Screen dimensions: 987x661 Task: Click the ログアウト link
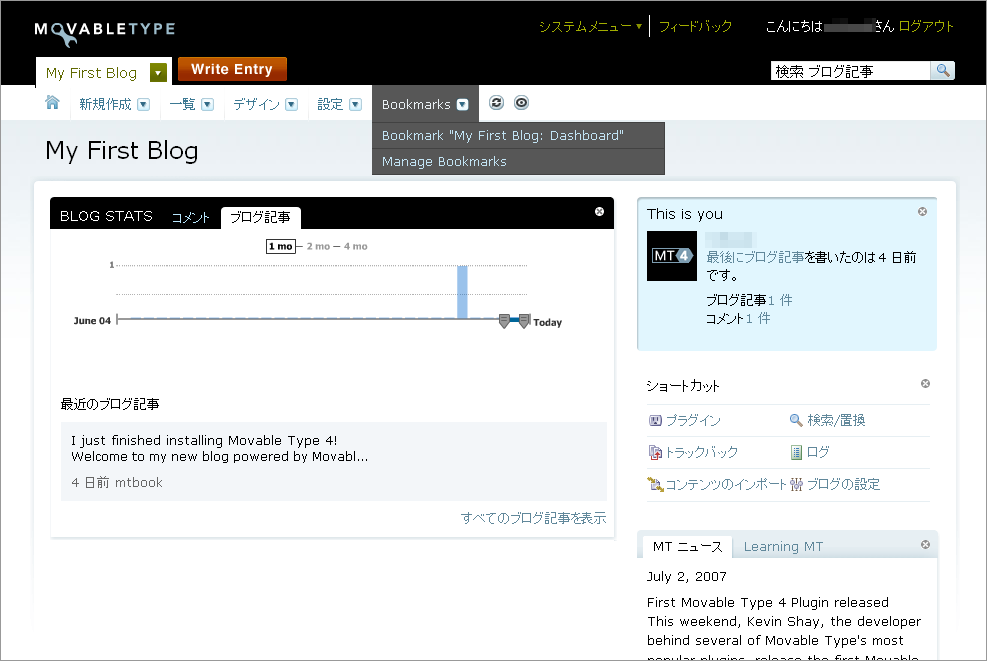pos(926,26)
